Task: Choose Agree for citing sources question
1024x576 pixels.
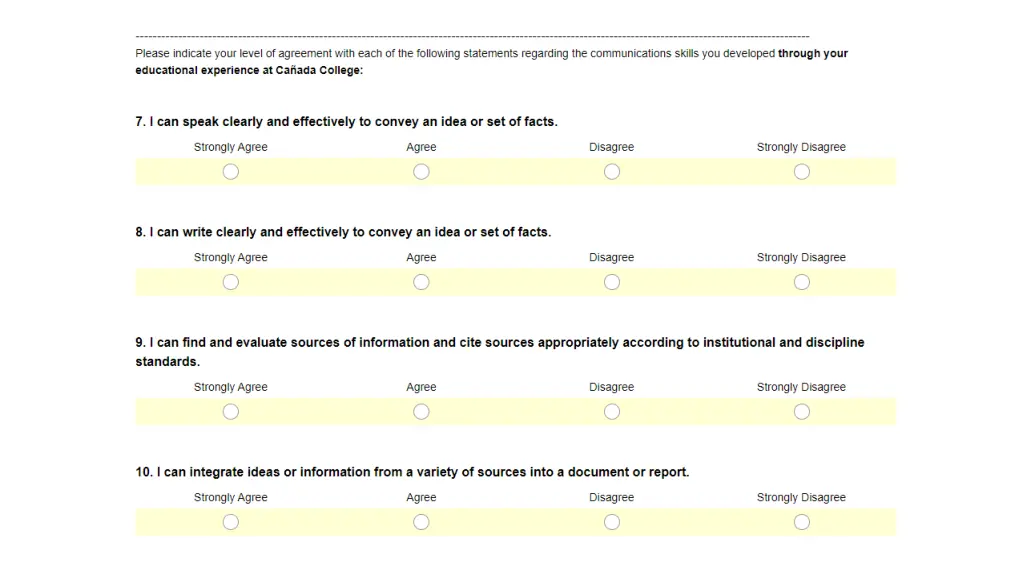Action: [421, 411]
